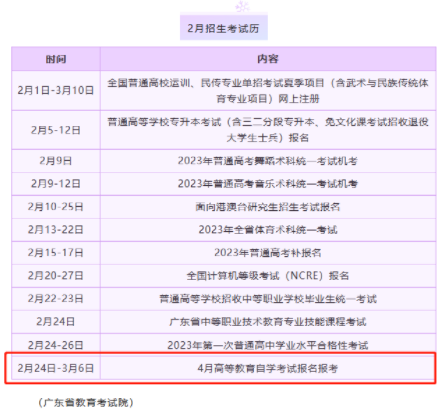Screen dimensions: 442x413
Task: Select the date cell '2月10-25日'
Action: pos(56,207)
